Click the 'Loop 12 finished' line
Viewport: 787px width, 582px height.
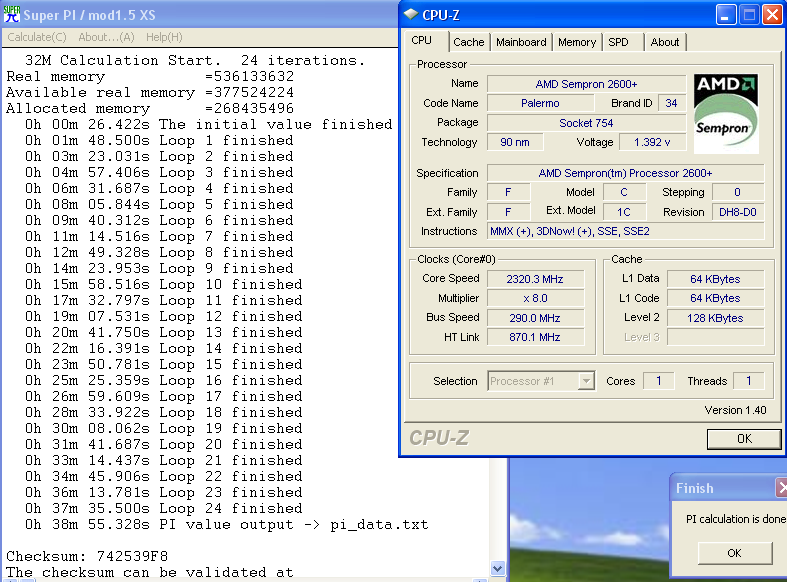point(164,317)
